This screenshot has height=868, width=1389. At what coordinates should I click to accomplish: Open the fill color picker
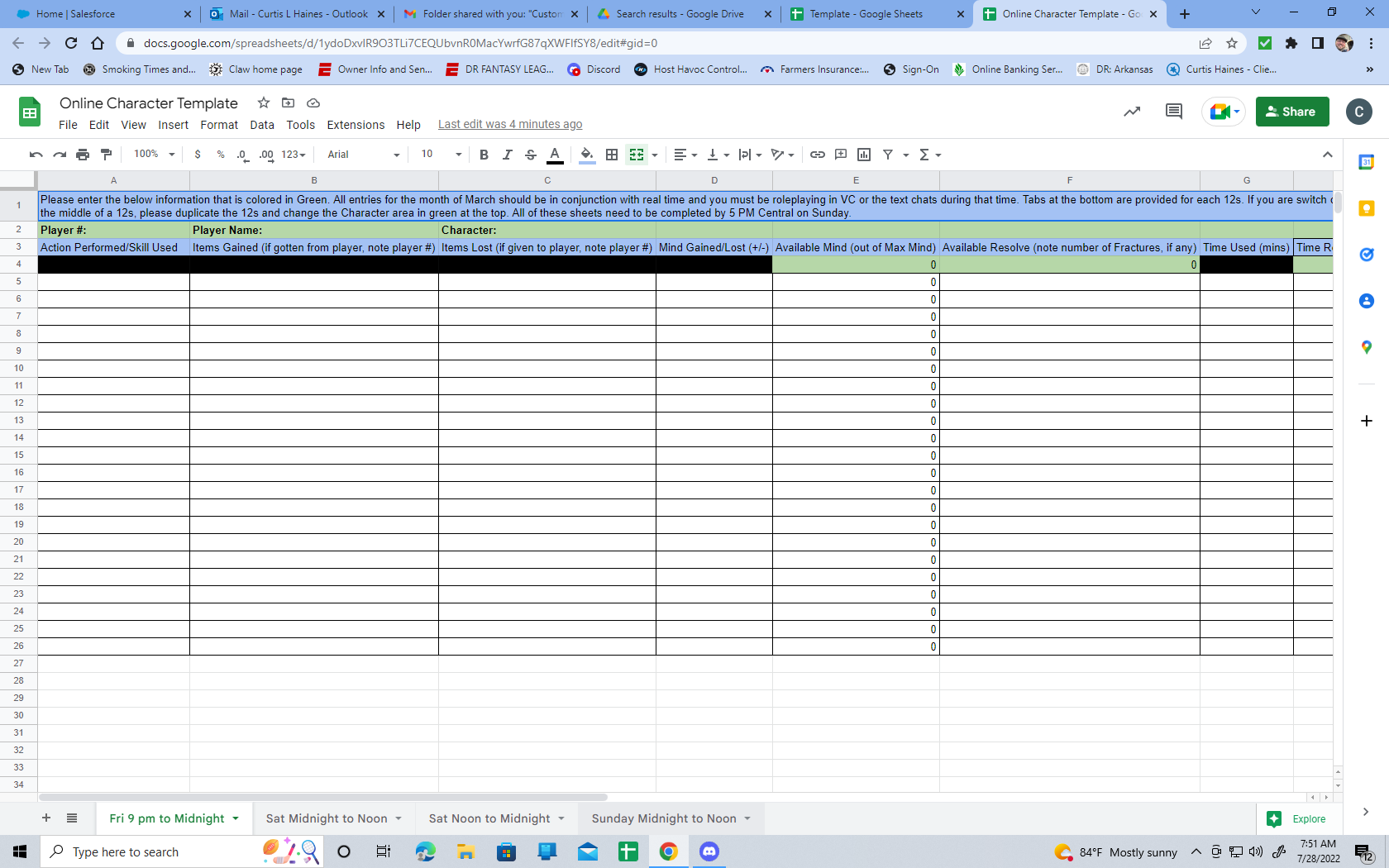coord(587,155)
